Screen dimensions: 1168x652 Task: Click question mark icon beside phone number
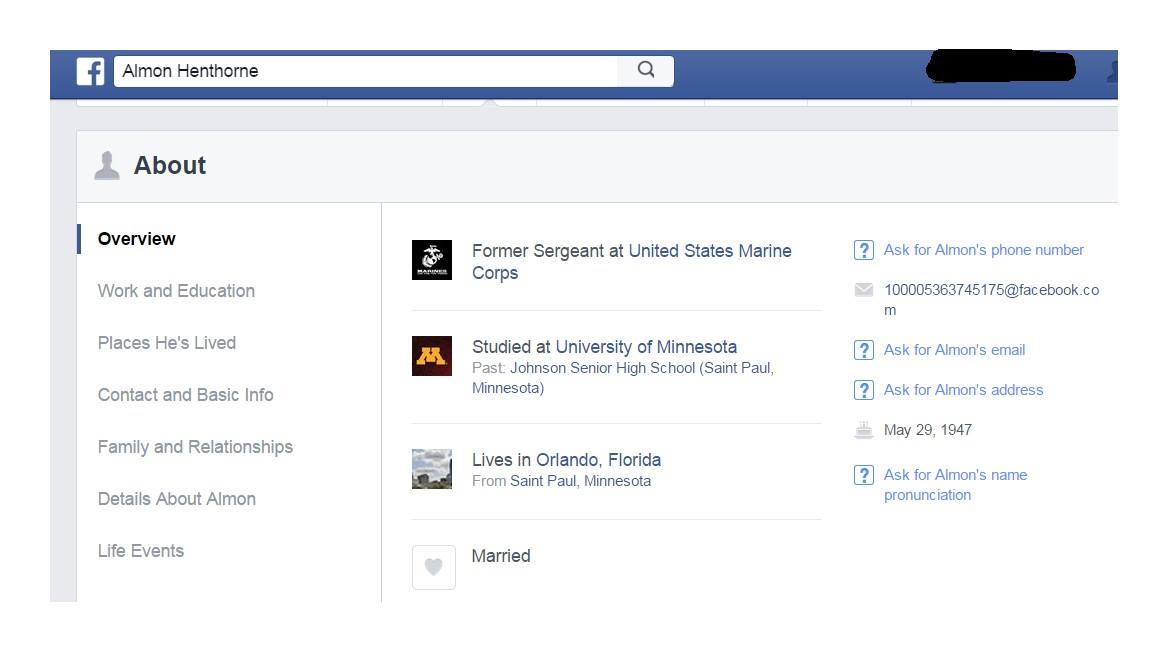pyautogui.click(x=863, y=250)
